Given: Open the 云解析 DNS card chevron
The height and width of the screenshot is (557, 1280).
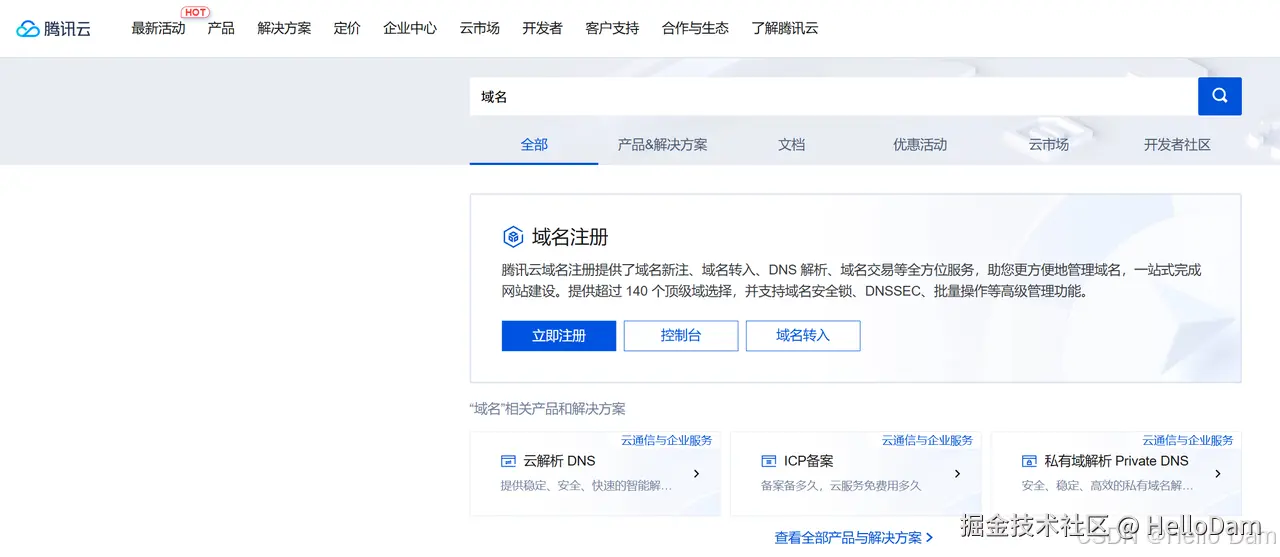Looking at the screenshot, I should click(x=696, y=474).
